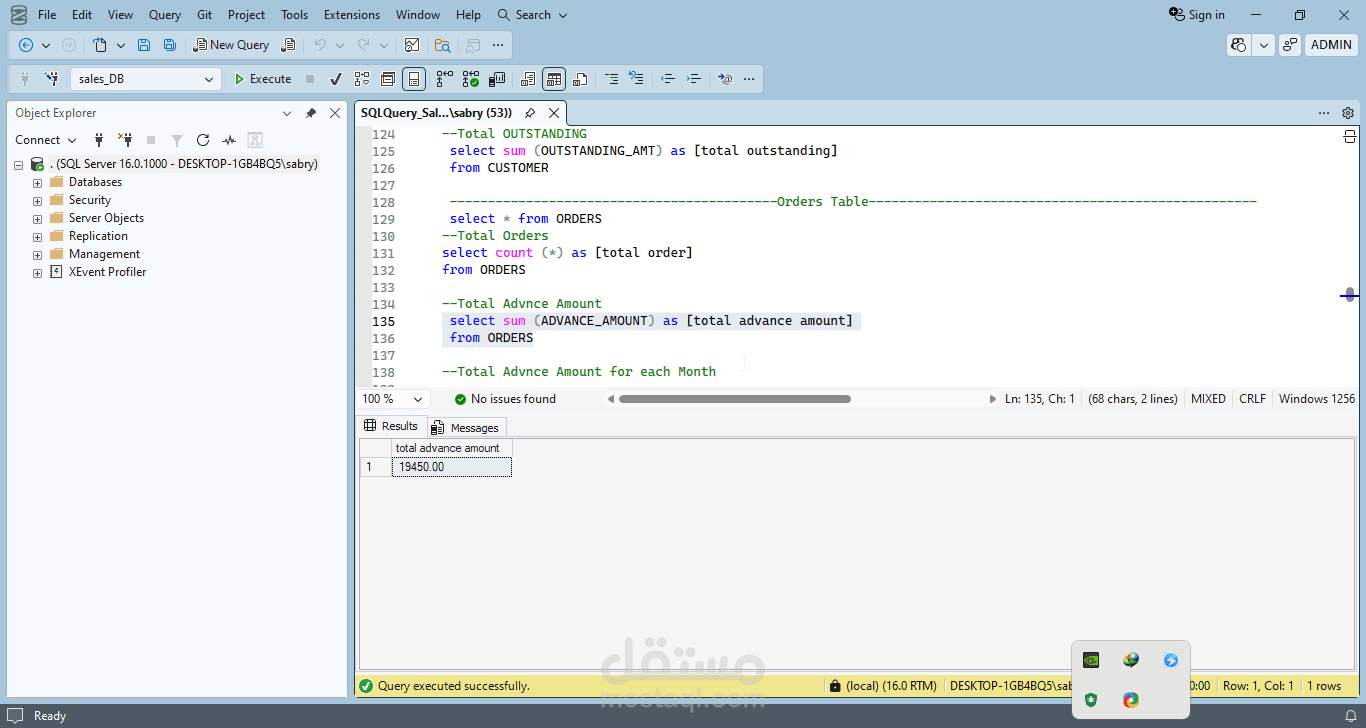Open the green shield security tray icon
Image resolution: width=1366 pixels, height=728 pixels.
pos(1091,700)
